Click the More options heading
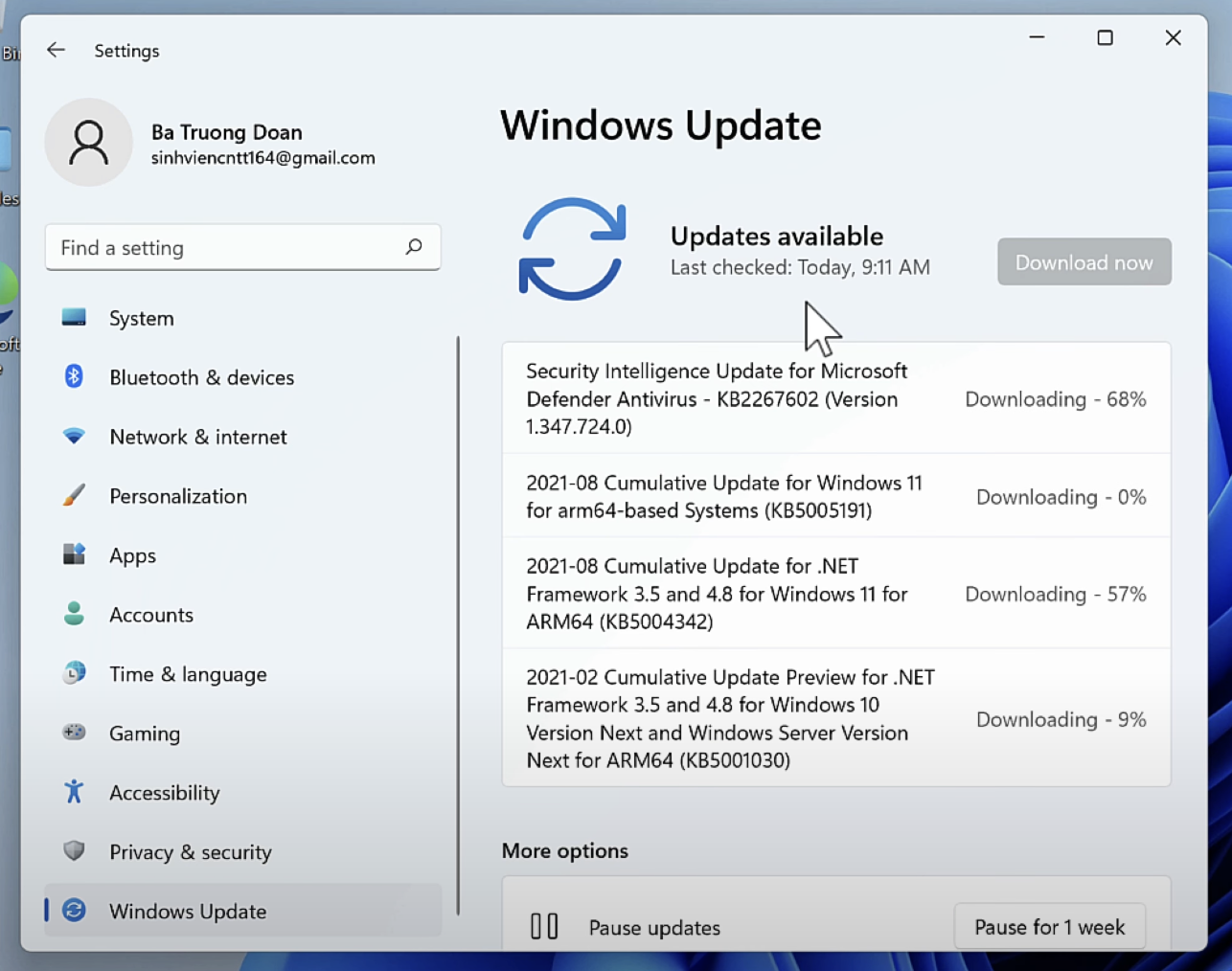Viewport: 1232px width, 971px height. (x=565, y=850)
